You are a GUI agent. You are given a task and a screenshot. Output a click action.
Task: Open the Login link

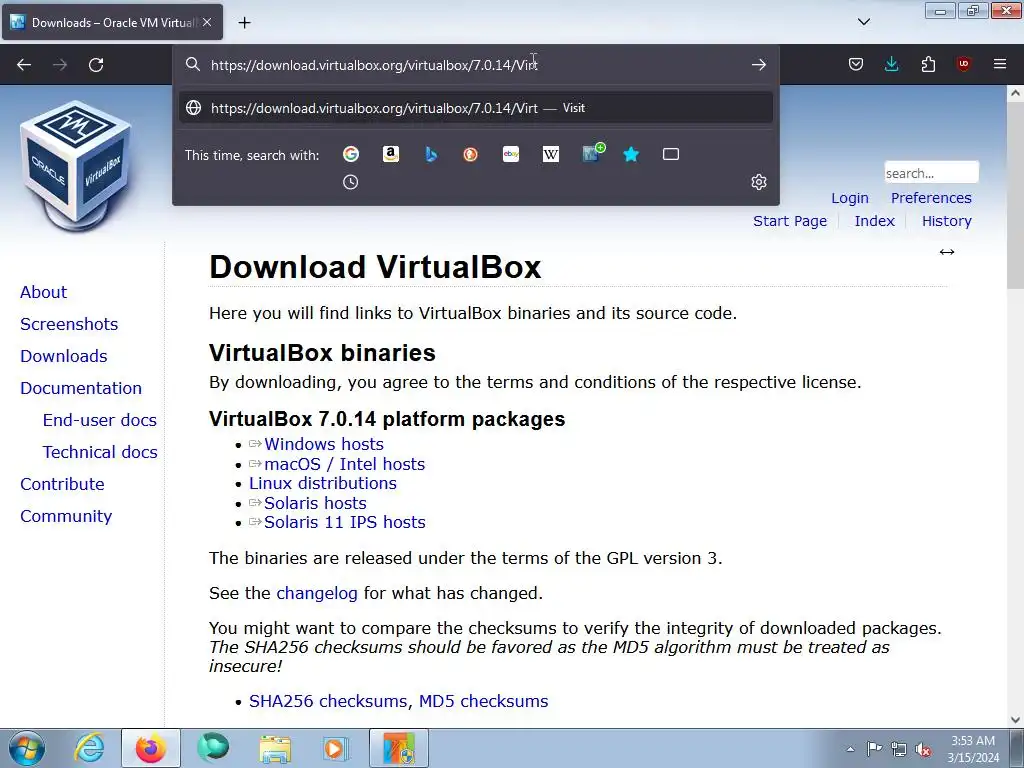tap(850, 198)
